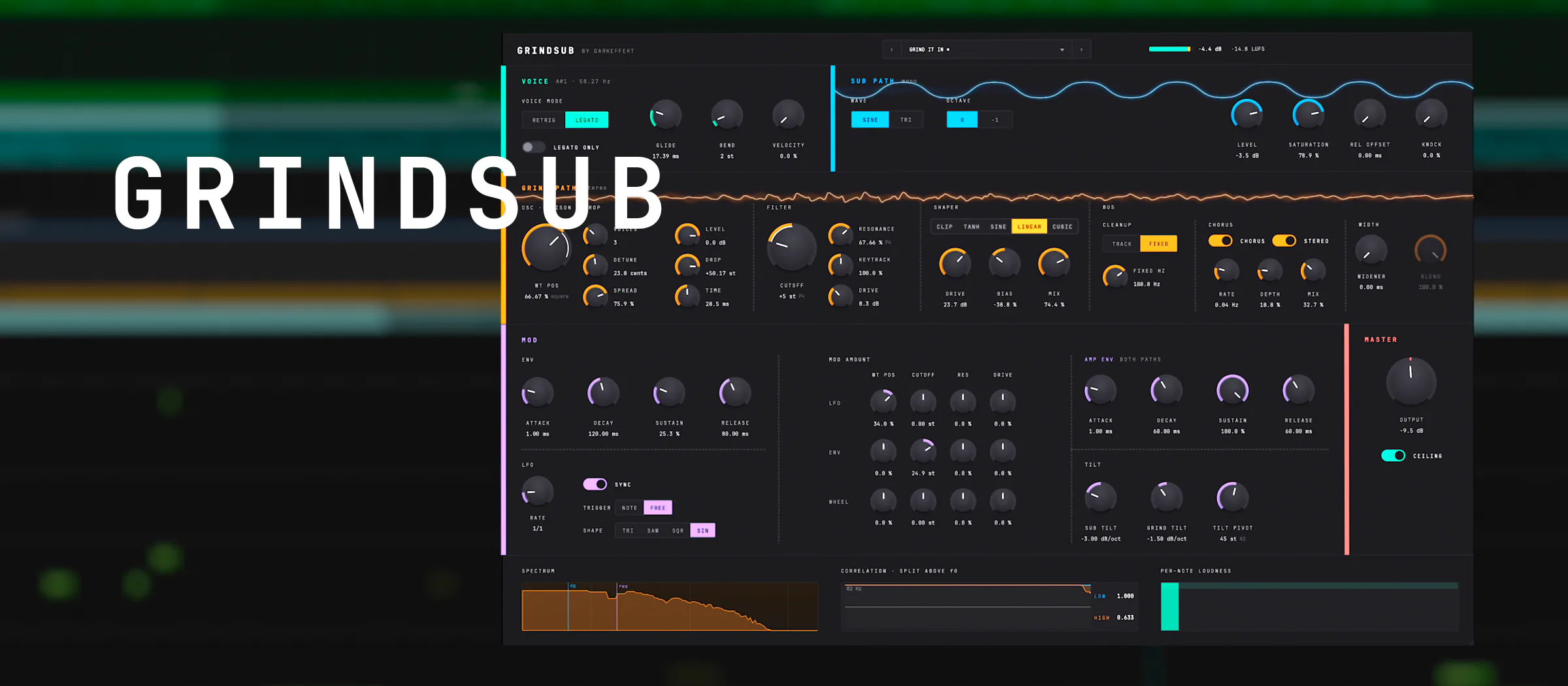Image resolution: width=1568 pixels, height=686 pixels.
Task: Set LFO trigger to NOTE
Action: pos(629,508)
